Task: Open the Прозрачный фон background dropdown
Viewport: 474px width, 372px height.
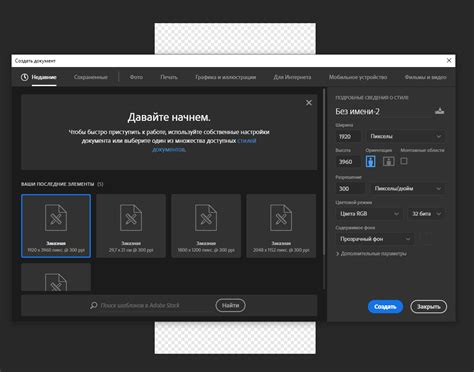Action: [375, 239]
